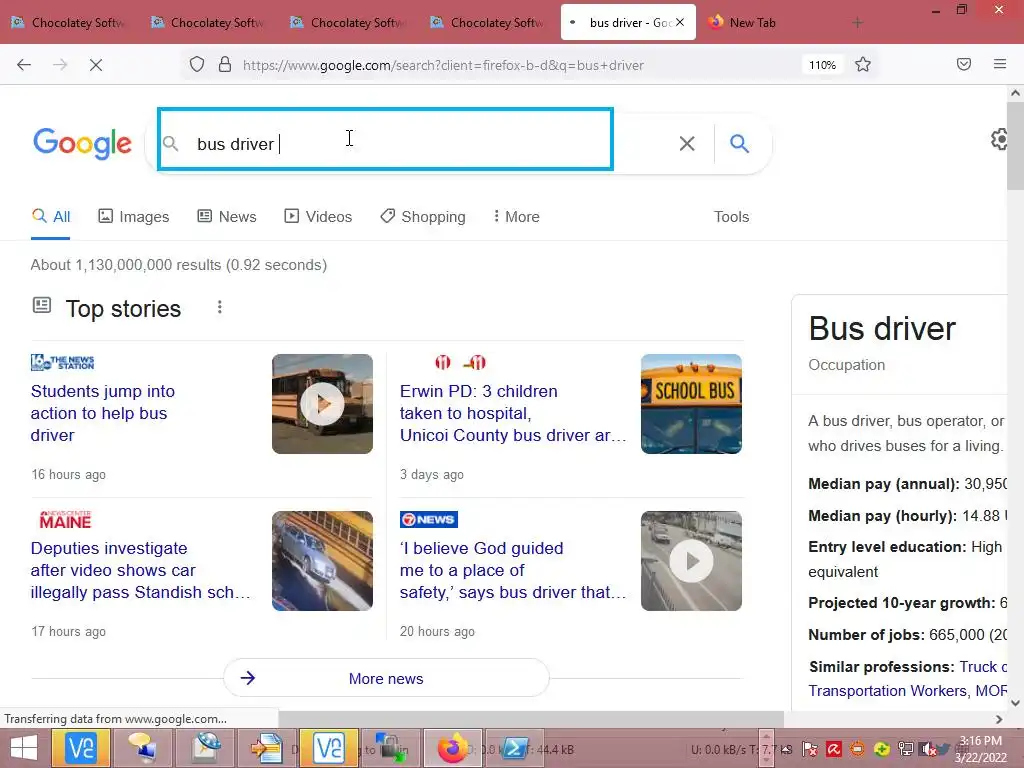Switch to first Chocolatey Software tab
This screenshot has width=1024, height=768.
(70, 23)
